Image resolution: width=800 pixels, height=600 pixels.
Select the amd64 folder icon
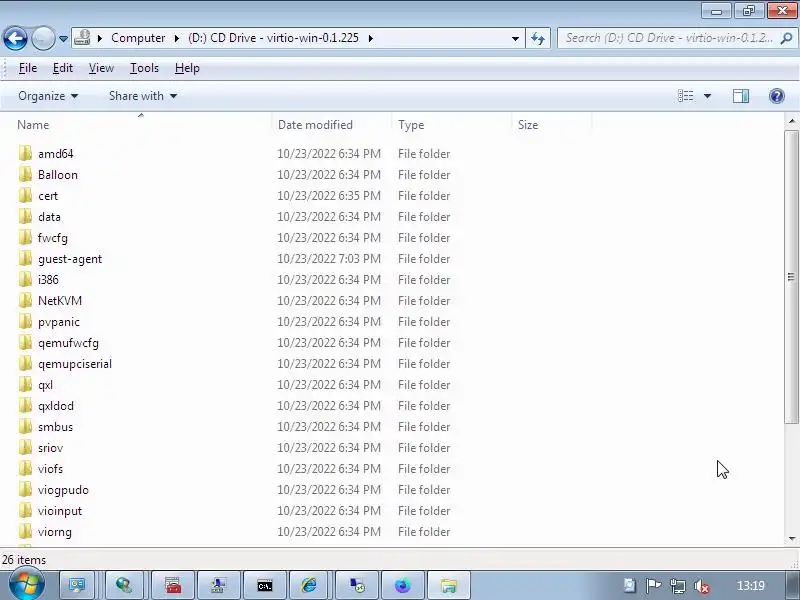(25, 154)
